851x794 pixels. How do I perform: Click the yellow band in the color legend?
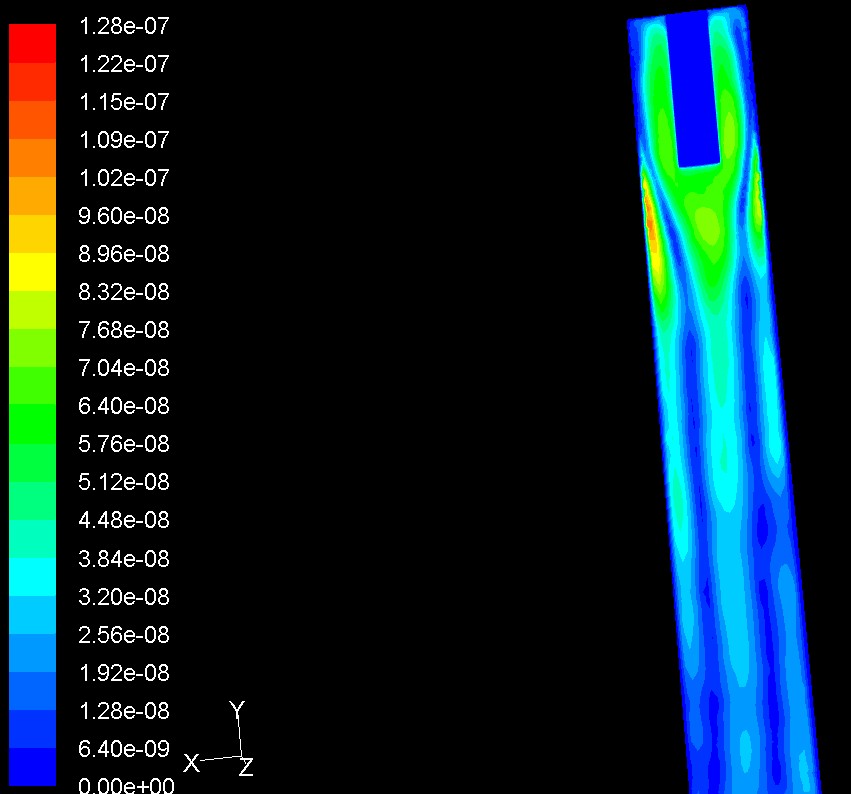pos(32,271)
